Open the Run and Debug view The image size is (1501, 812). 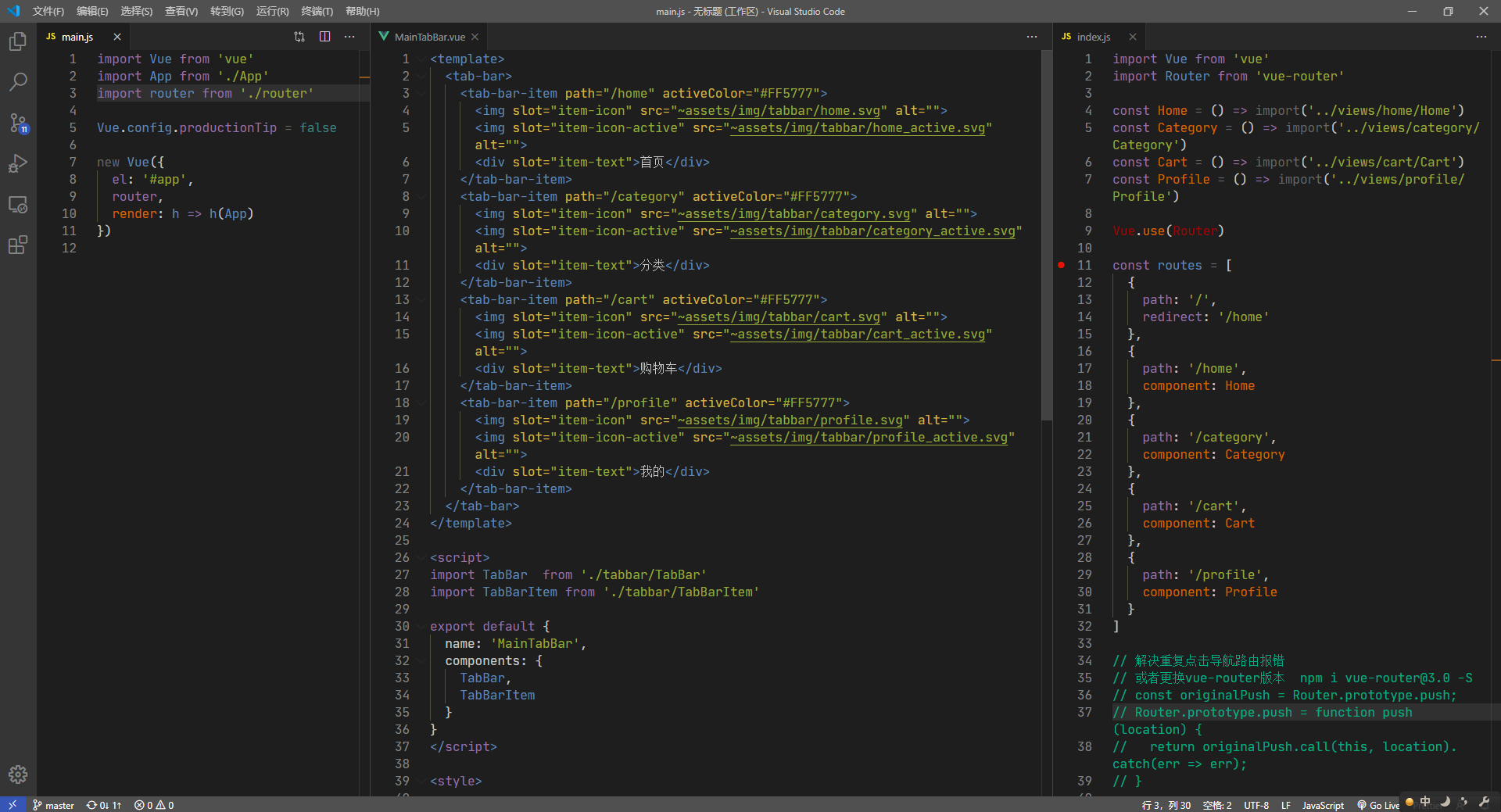(18, 163)
